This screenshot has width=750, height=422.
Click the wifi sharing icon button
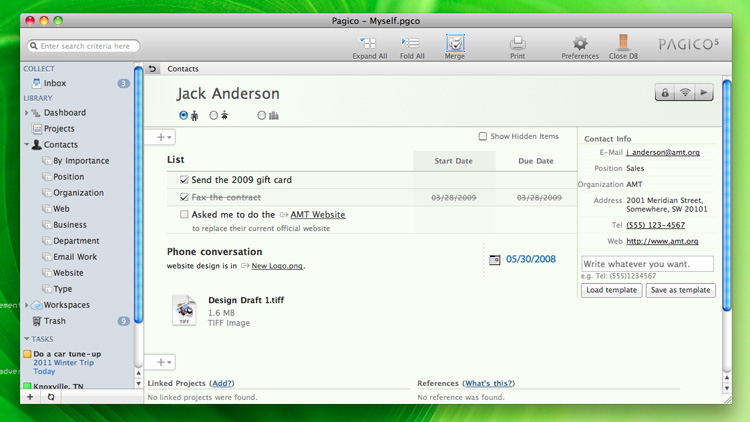[685, 92]
